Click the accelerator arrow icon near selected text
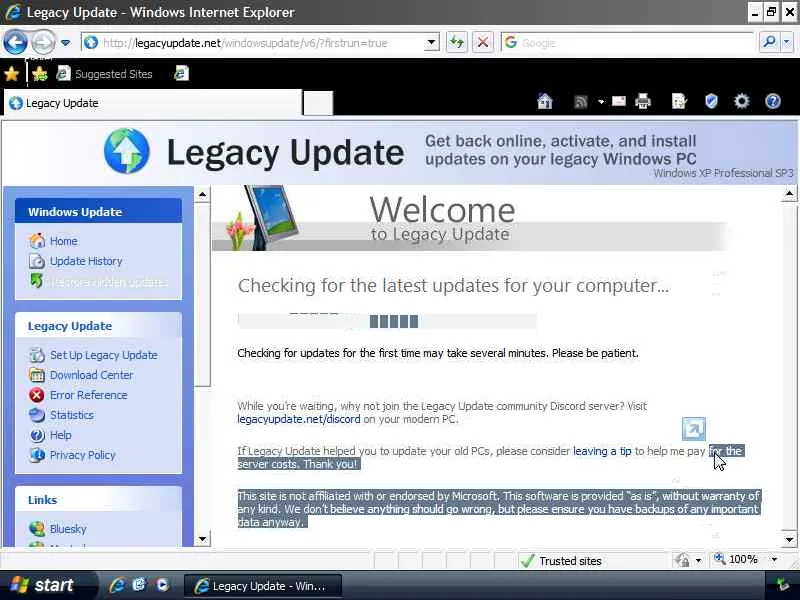This screenshot has height=600, width=800. click(694, 429)
